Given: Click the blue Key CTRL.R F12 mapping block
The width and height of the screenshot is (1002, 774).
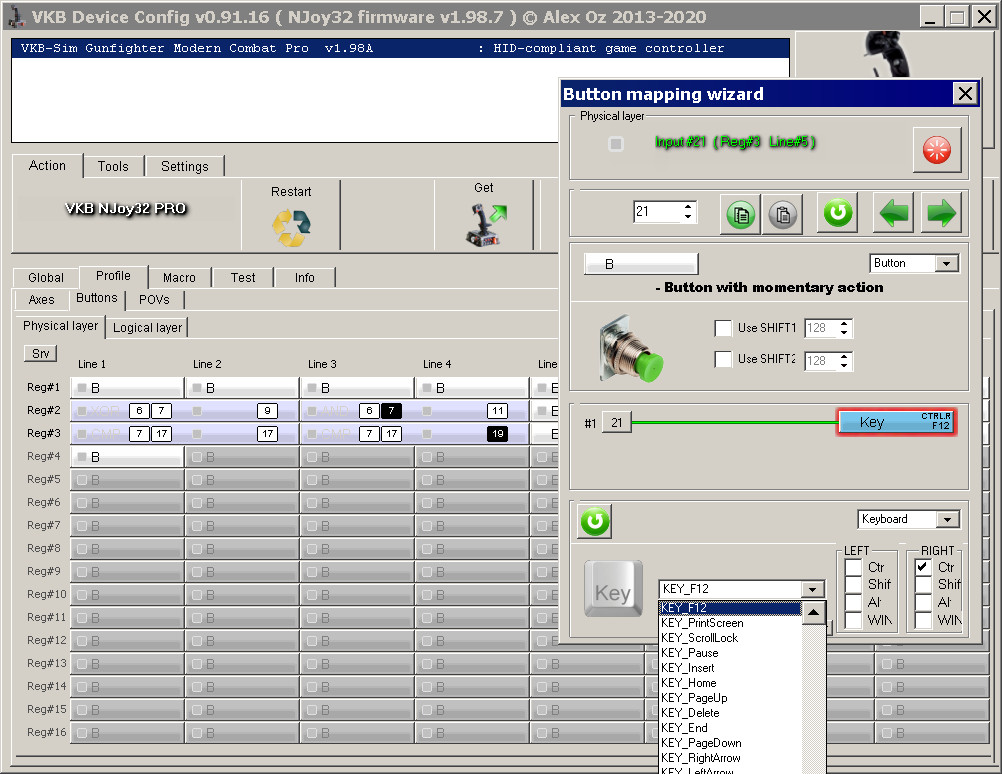Looking at the screenshot, I should [897, 422].
